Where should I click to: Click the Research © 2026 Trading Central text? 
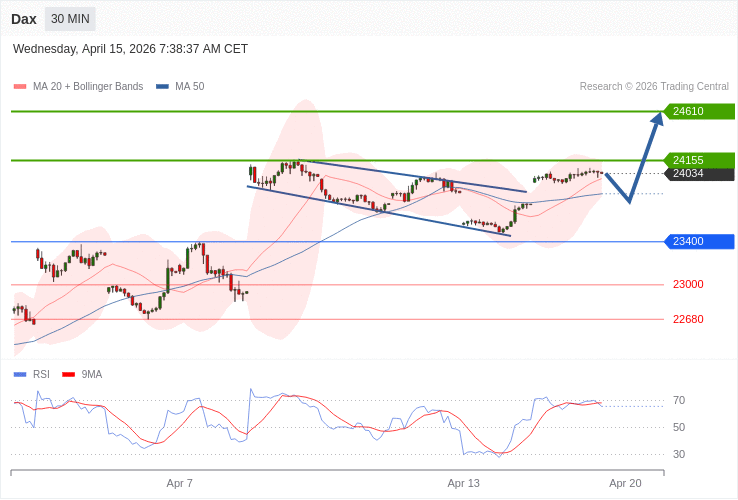coord(654,87)
